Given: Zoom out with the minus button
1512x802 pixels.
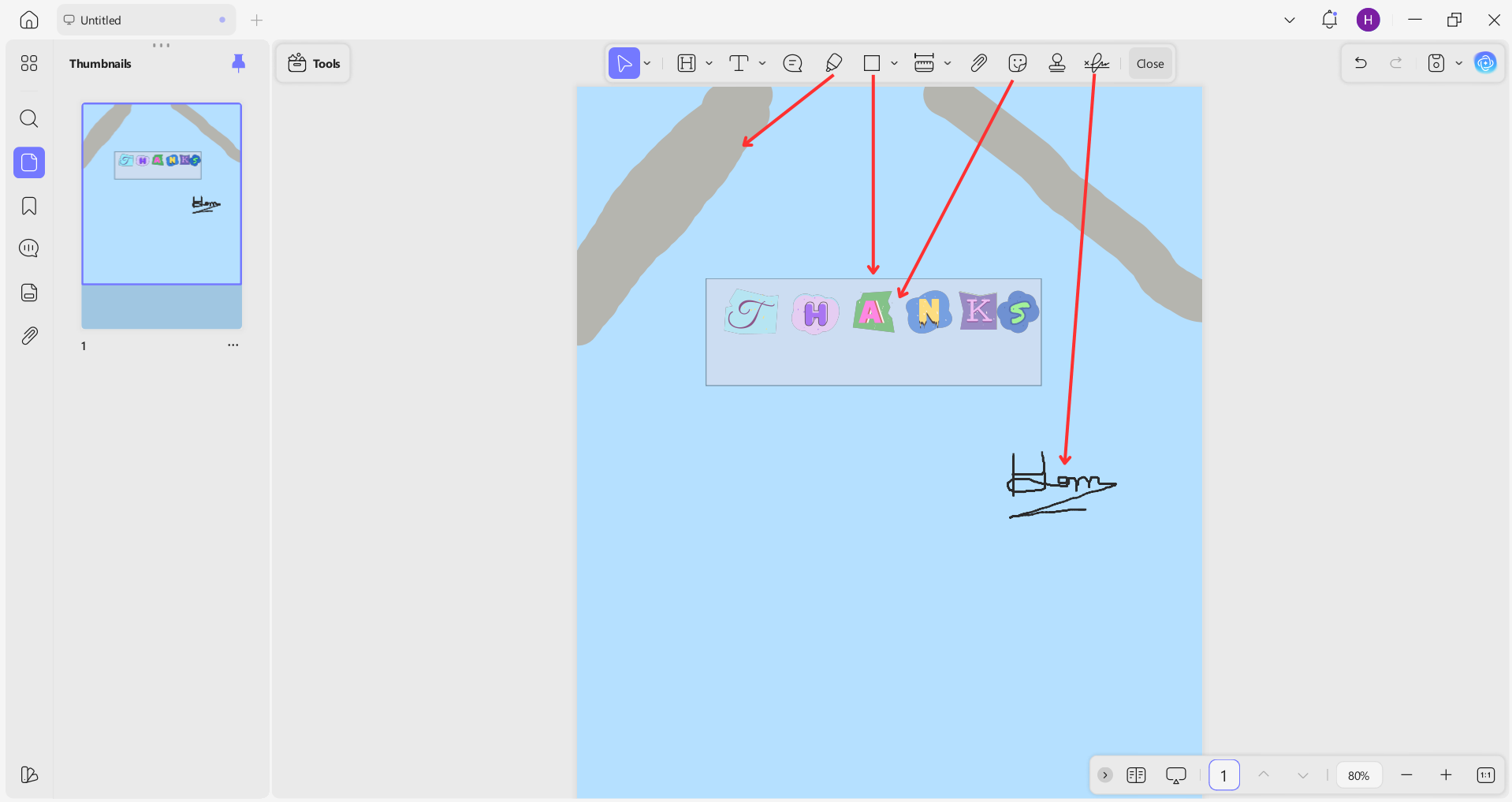Looking at the screenshot, I should (1406, 775).
